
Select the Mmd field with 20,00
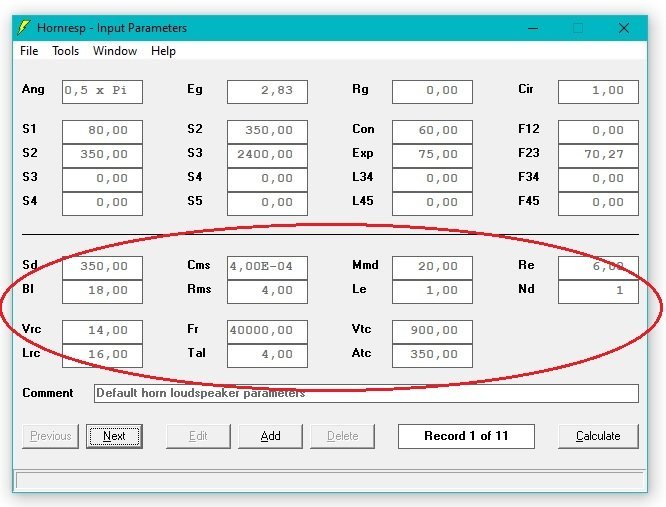coord(432,268)
